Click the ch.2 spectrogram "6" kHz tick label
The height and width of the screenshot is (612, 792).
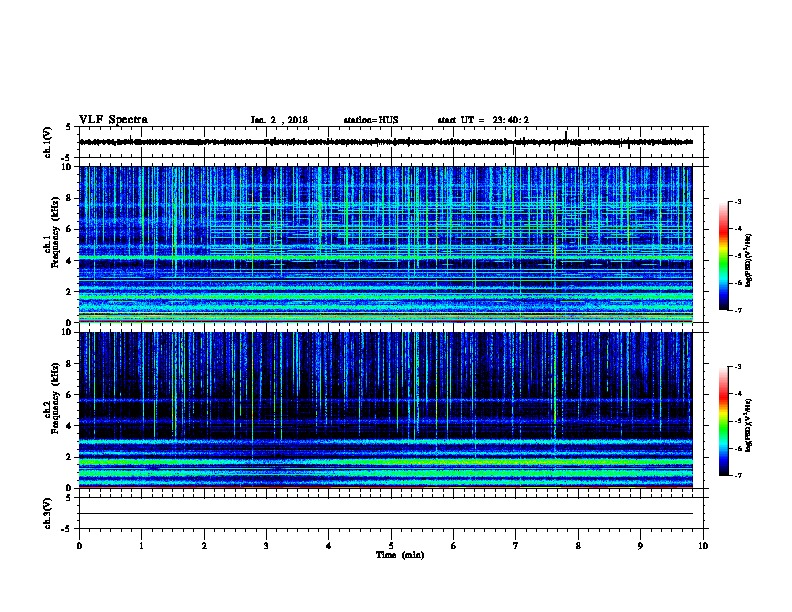coord(70,395)
